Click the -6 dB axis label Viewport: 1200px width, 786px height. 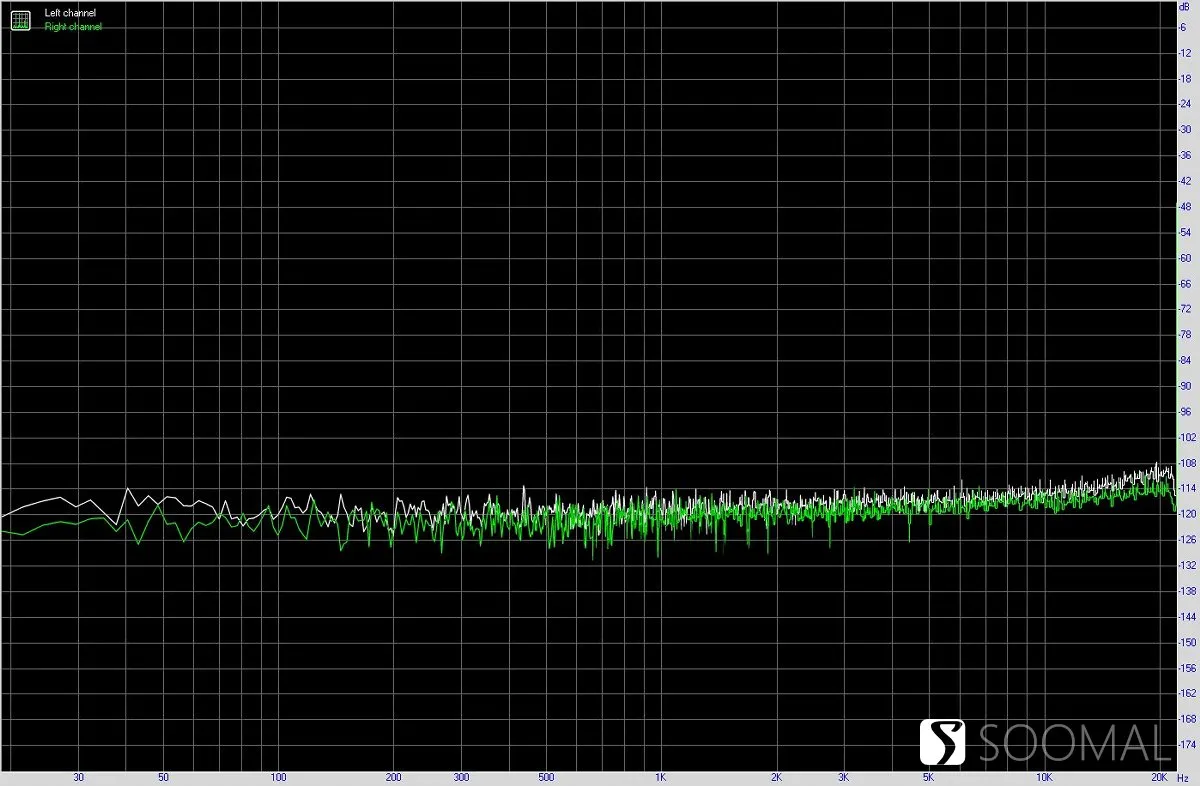1184,27
